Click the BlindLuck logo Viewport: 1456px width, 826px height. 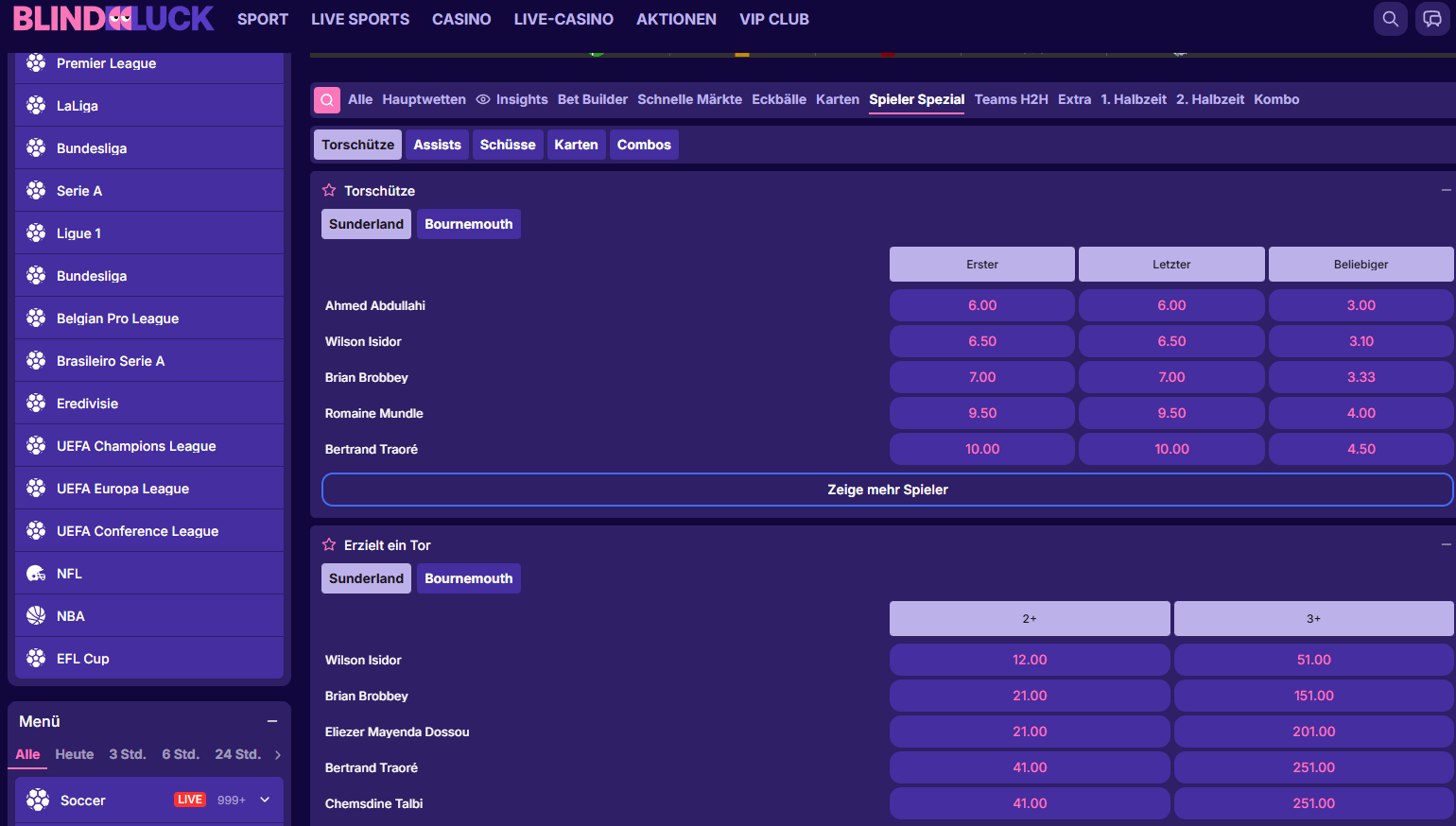pos(113,19)
